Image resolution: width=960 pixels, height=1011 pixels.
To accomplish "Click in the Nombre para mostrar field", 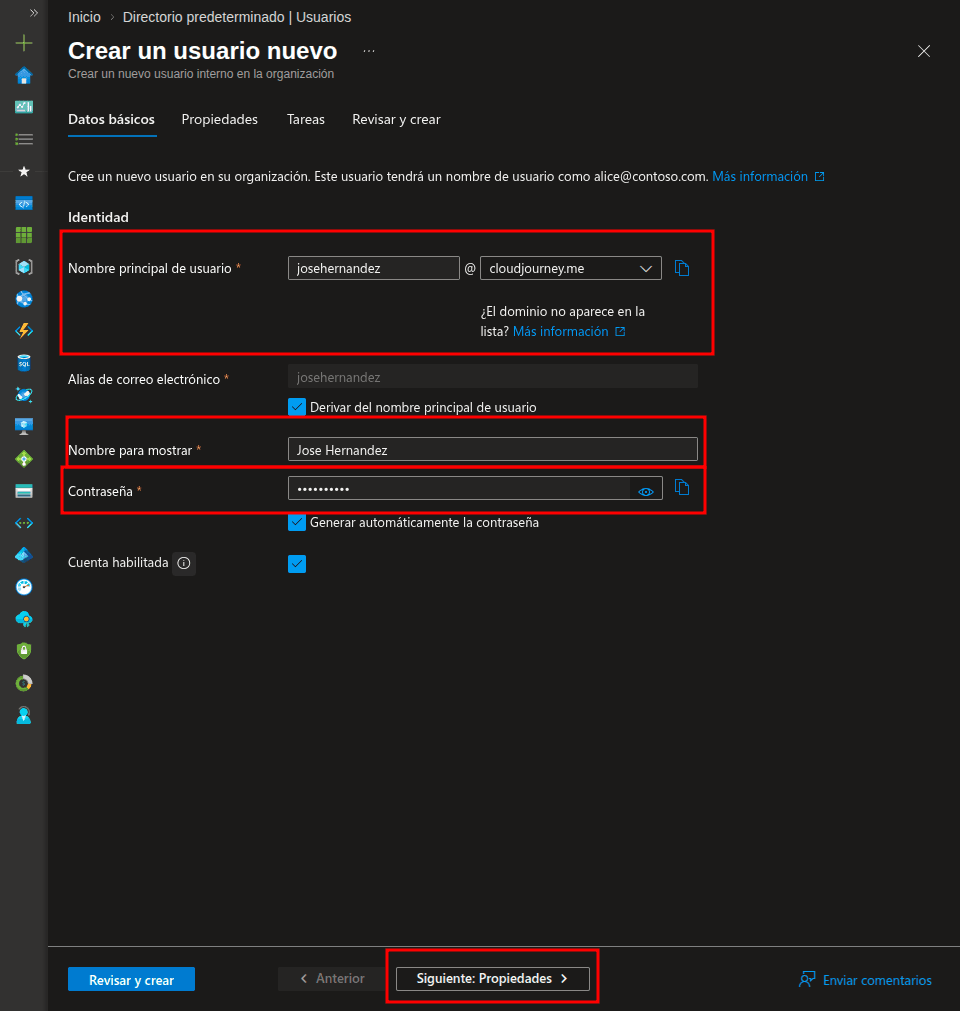I will click(492, 450).
